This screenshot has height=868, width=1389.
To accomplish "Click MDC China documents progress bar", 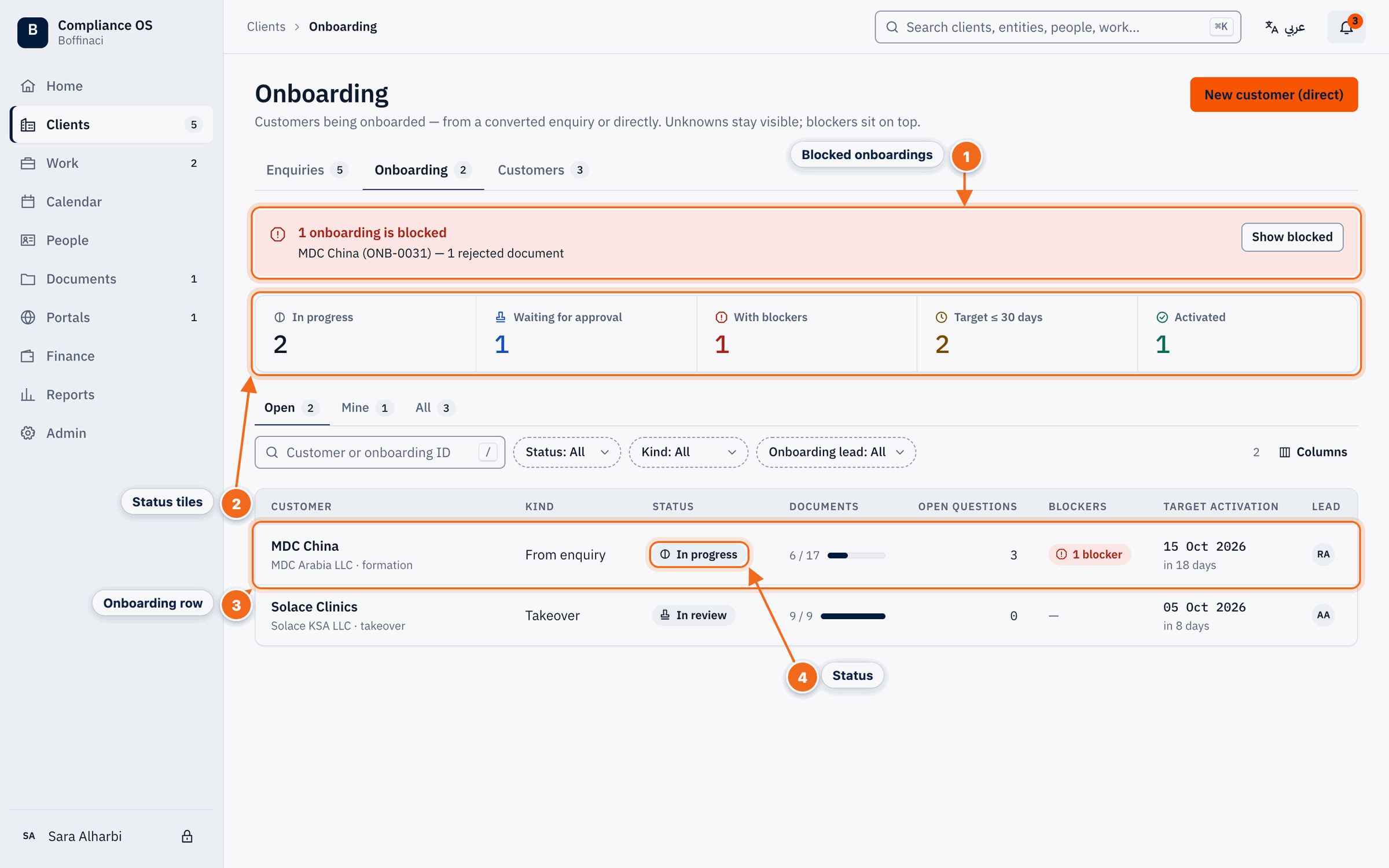I will (856, 556).
